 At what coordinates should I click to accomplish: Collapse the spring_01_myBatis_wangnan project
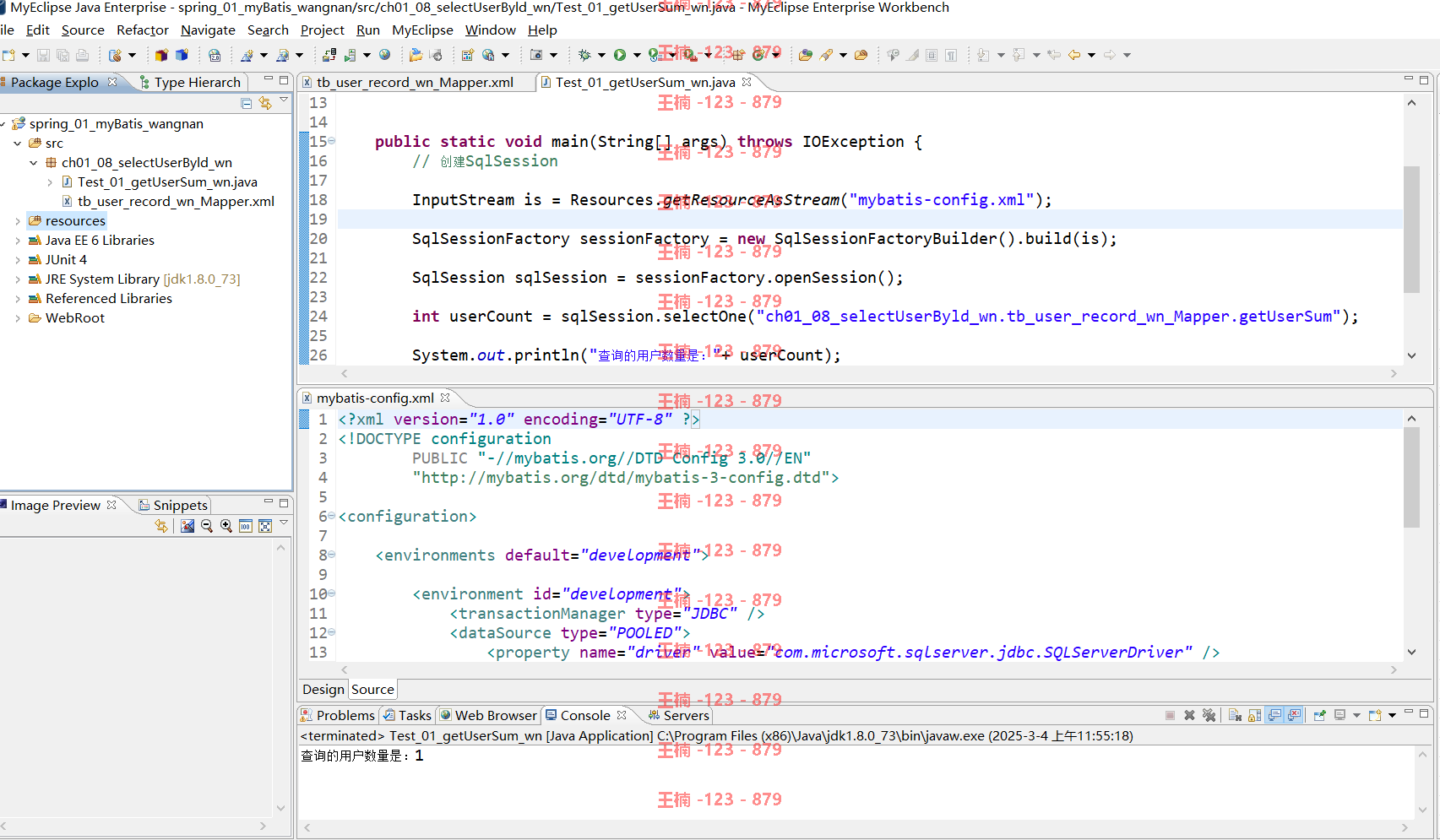click(4, 124)
